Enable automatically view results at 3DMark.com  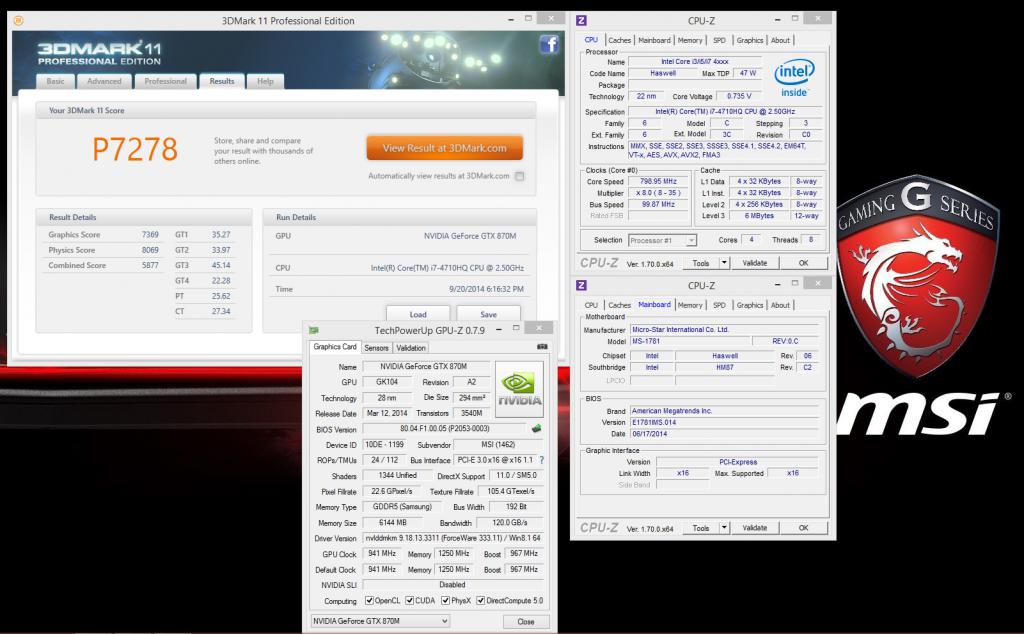click(x=519, y=176)
